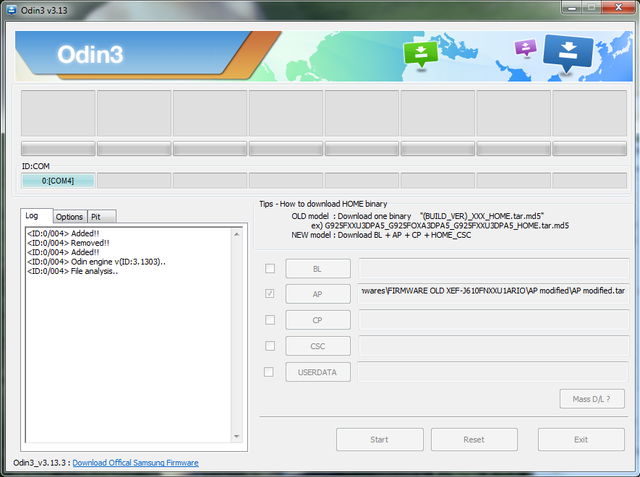Viewport: 640px width, 477px height.
Task: Click the CP file path field
Action: click(493, 320)
